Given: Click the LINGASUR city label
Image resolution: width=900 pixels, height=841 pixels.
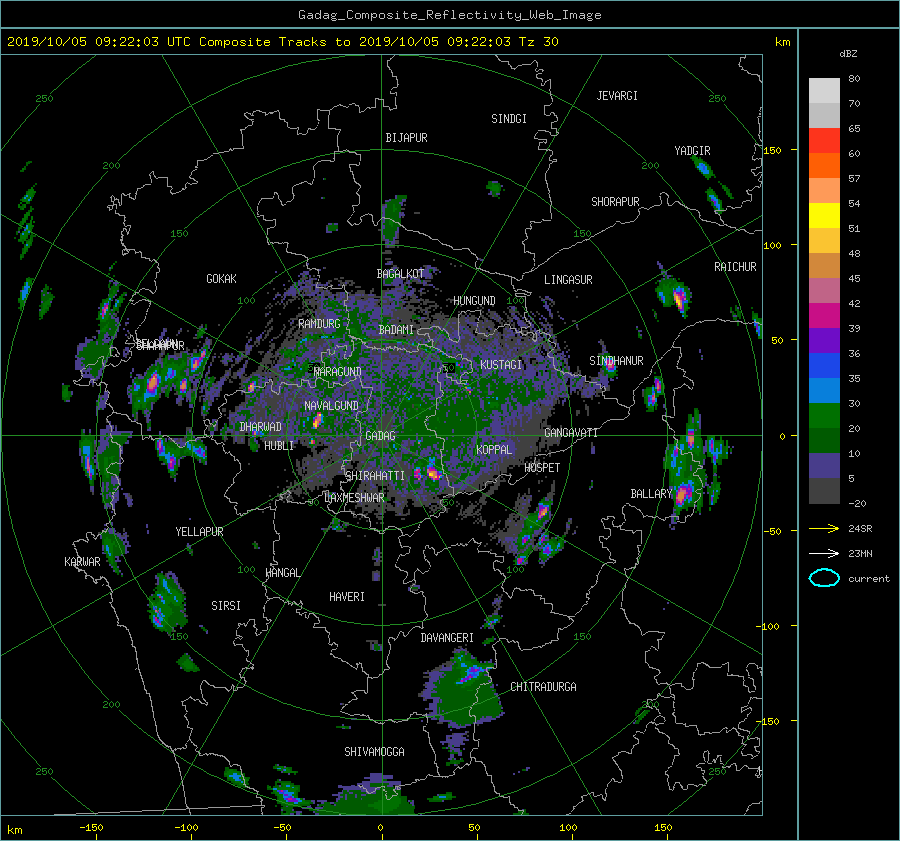Looking at the screenshot, I should coord(568,280).
